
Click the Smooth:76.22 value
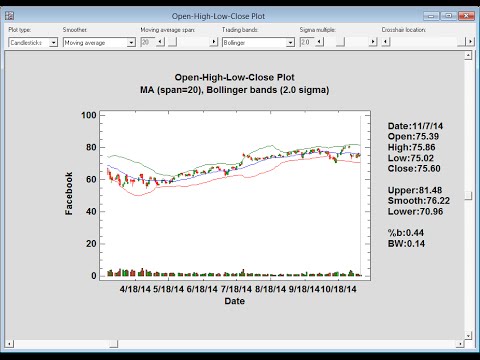pyautogui.click(x=419, y=201)
